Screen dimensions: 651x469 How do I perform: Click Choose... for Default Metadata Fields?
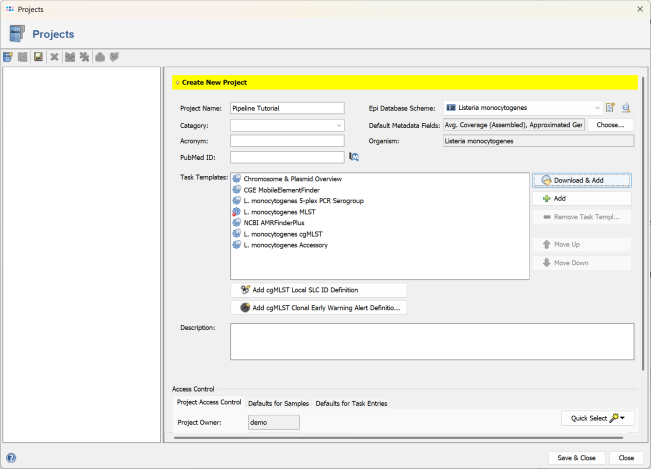609,125
